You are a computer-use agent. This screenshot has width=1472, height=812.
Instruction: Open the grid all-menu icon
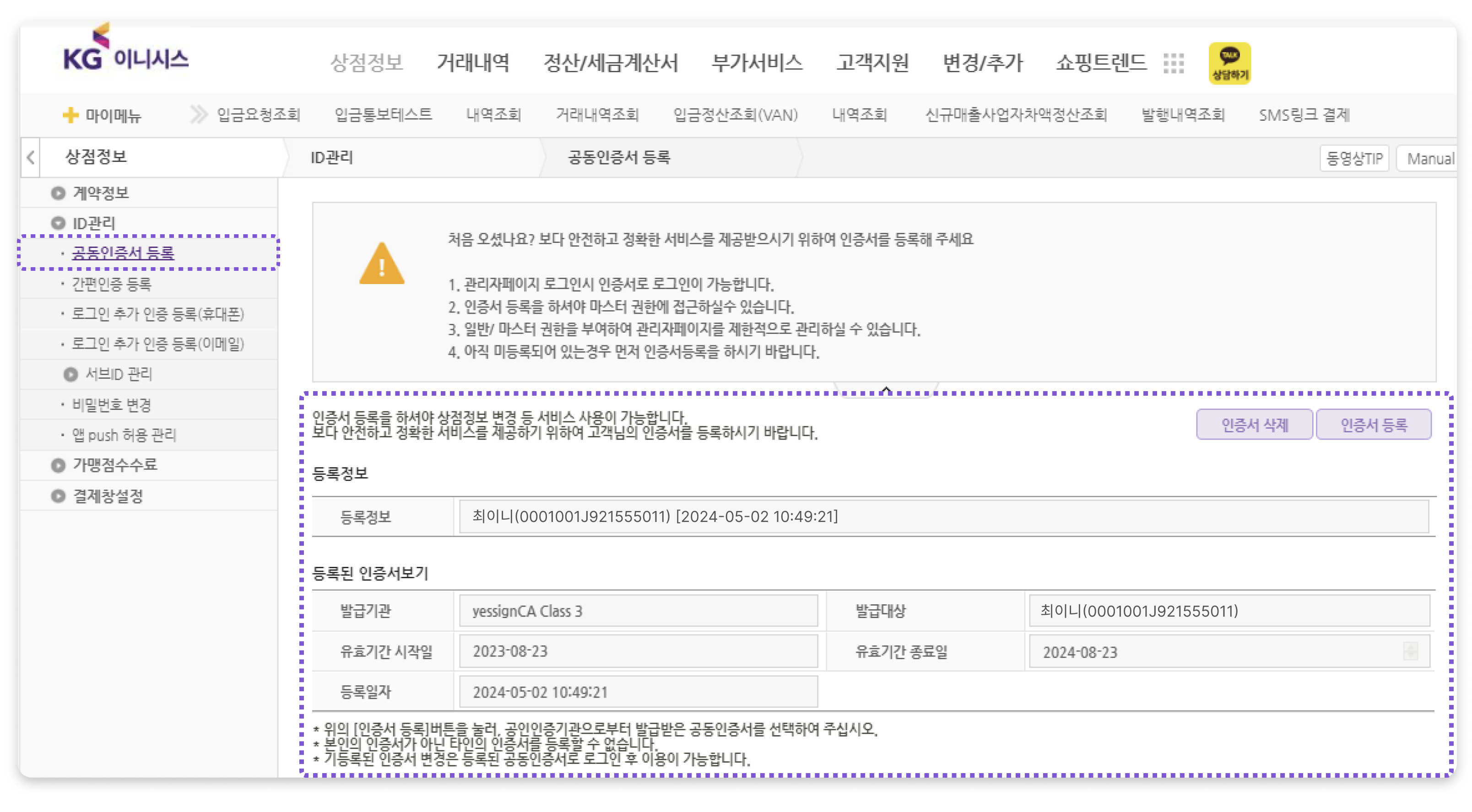(1173, 63)
